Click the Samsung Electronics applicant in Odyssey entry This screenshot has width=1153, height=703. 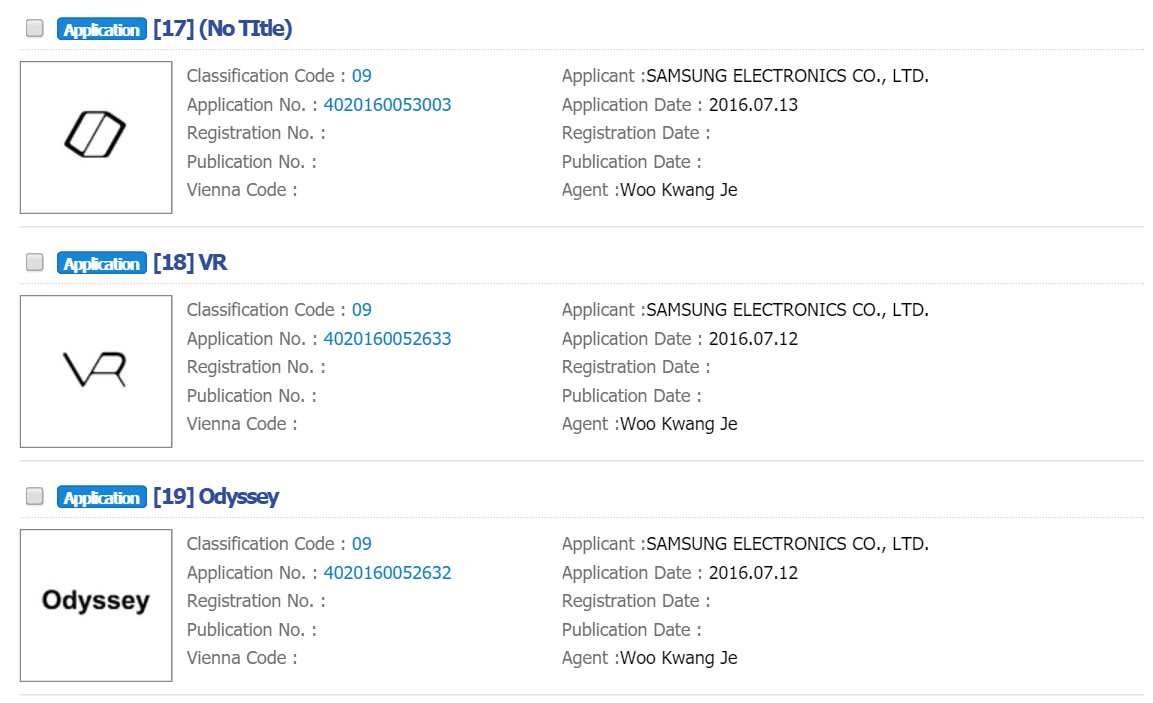[787, 544]
